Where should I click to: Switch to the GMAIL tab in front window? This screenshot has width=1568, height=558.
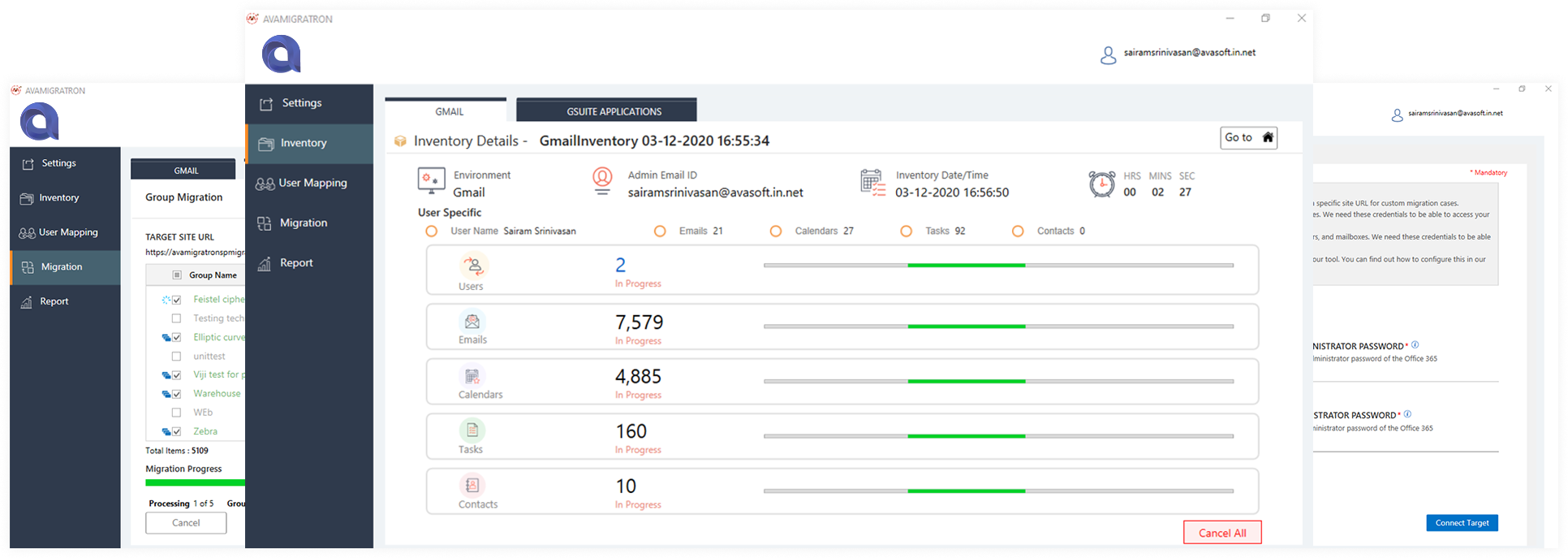point(446,110)
